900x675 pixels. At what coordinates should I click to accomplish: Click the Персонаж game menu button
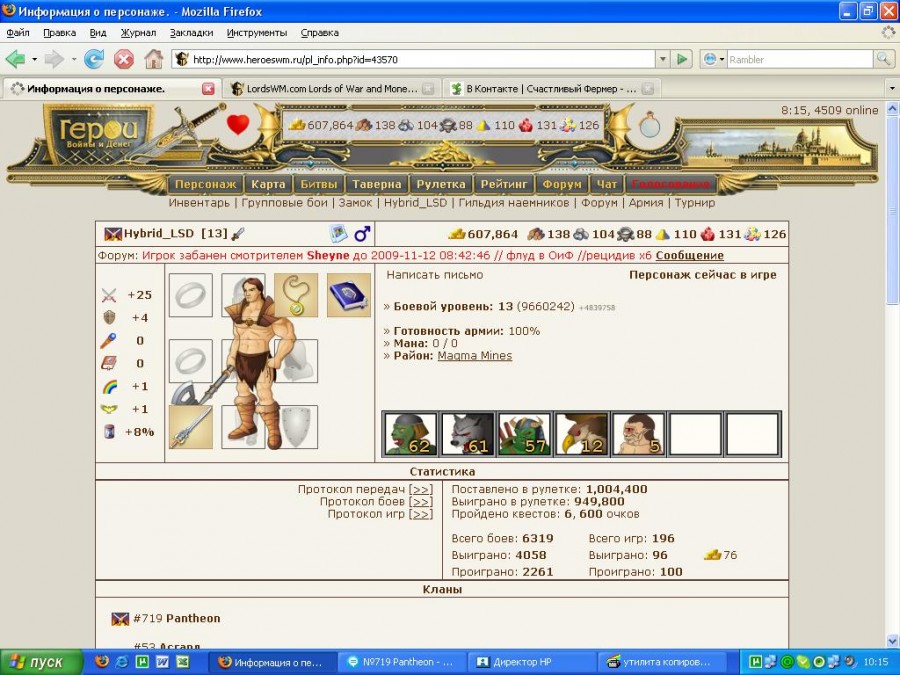(205, 184)
